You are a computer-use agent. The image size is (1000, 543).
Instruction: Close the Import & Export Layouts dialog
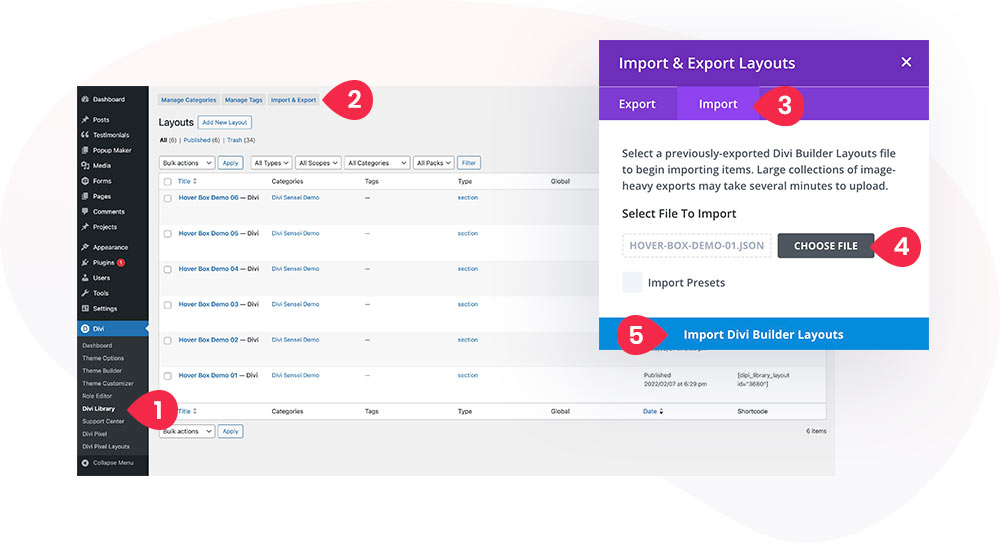(x=906, y=62)
